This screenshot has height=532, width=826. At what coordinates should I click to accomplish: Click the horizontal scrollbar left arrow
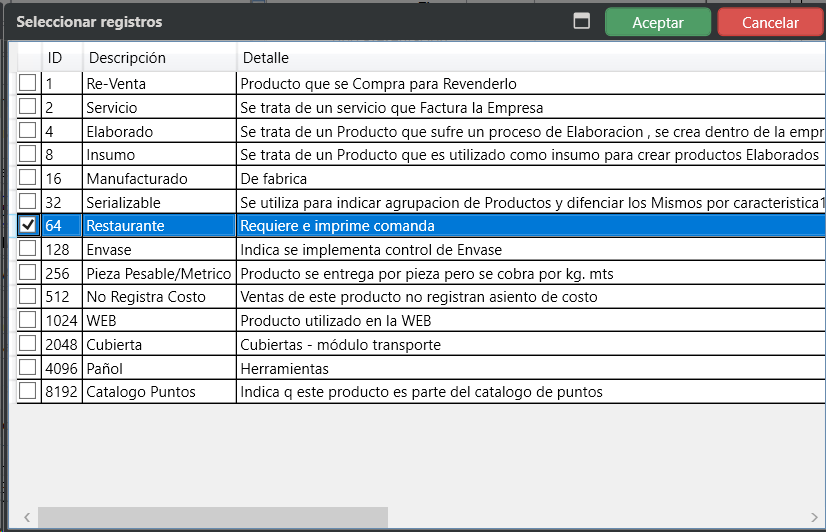click(26, 518)
